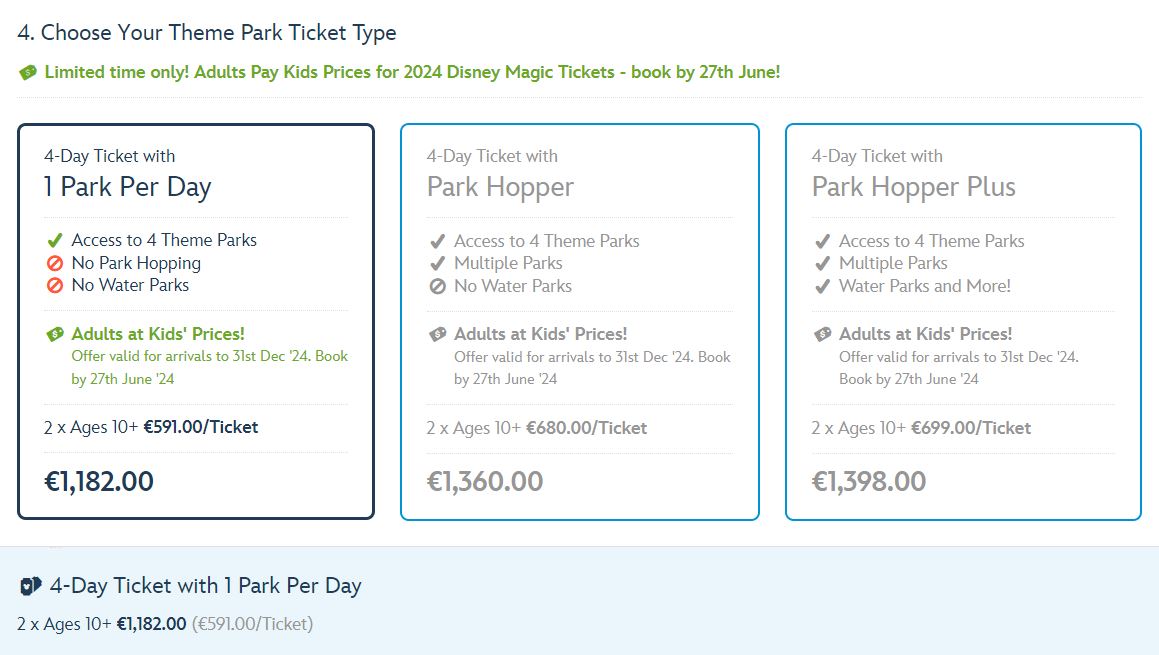This screenshot has width=1159, height=655.
Task: Click red prohibited icon beside No Water Parks in 1 Park Per Day card
Action: point(55,285)
